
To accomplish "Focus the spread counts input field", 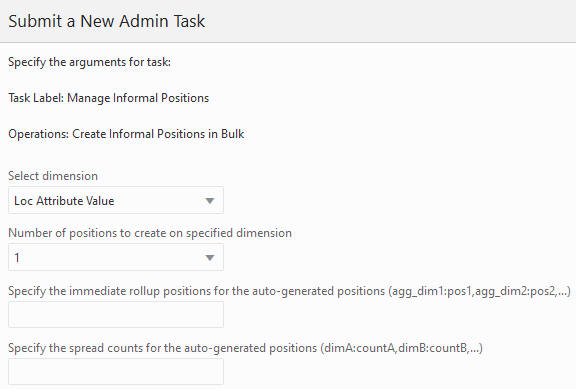I will [x=116, y=371].
